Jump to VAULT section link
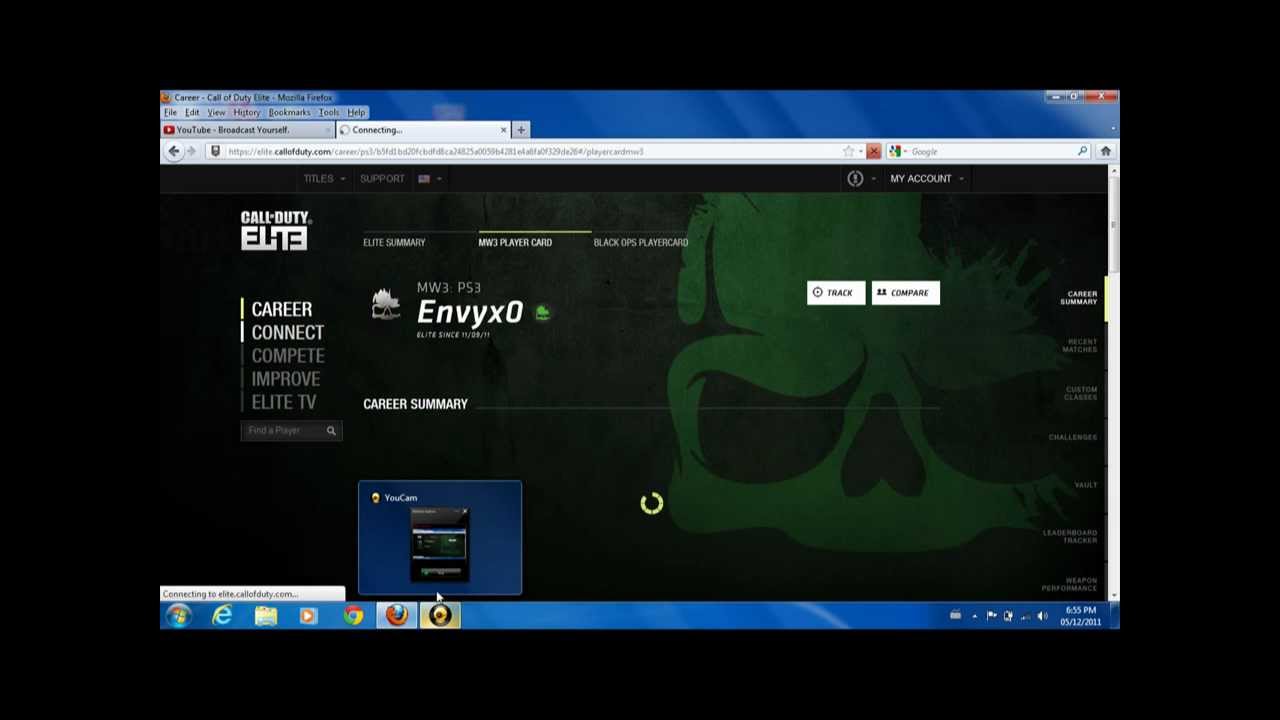This screenshot has width=1280, height=720. 1085,485
